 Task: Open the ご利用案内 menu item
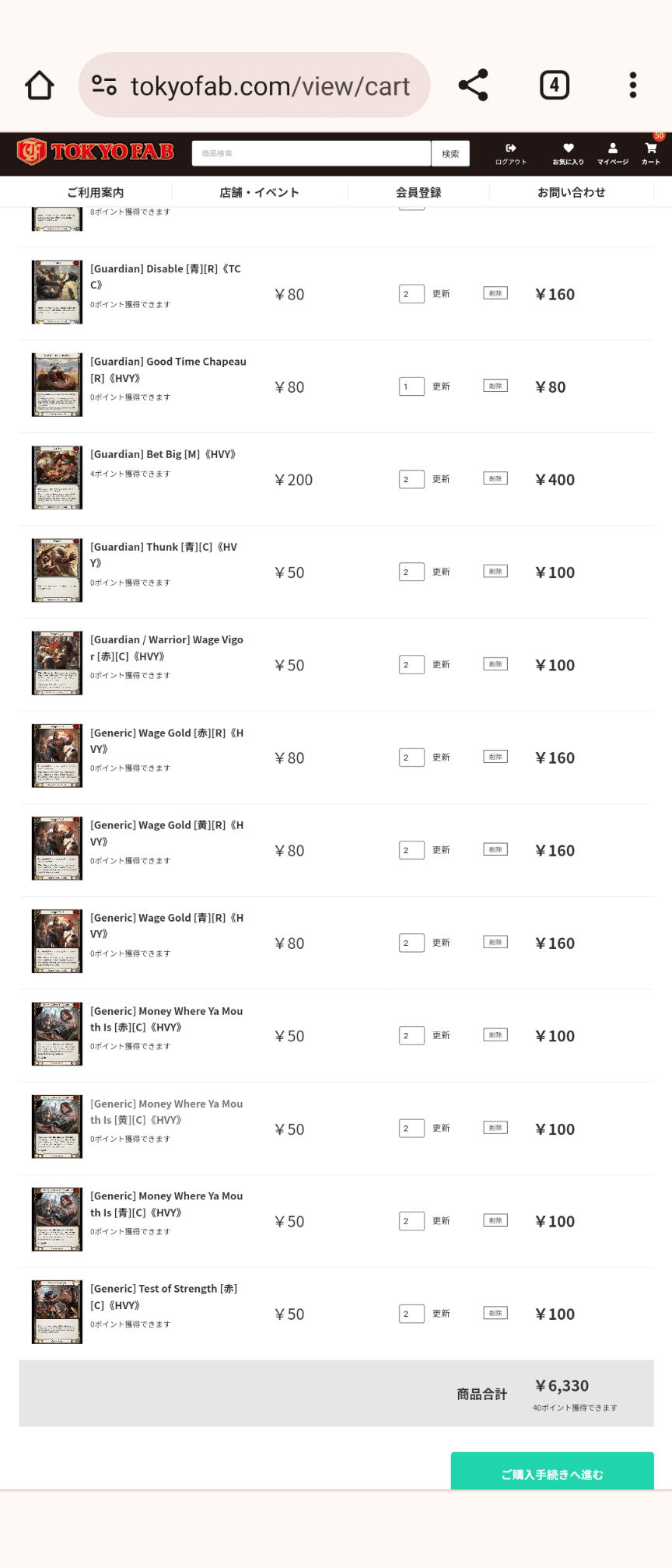96,192
